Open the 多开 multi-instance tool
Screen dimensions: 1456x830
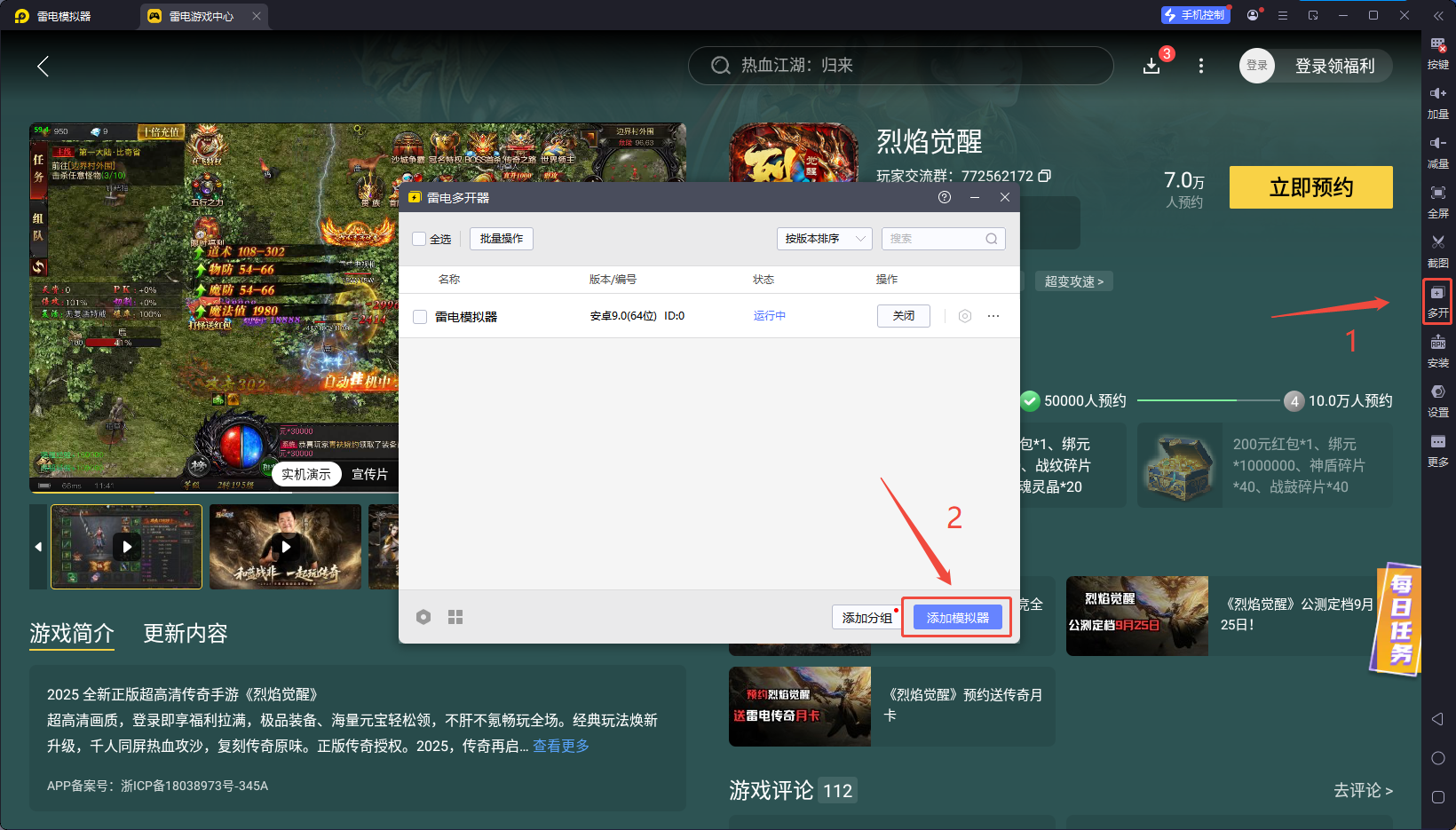[1437, 302]
